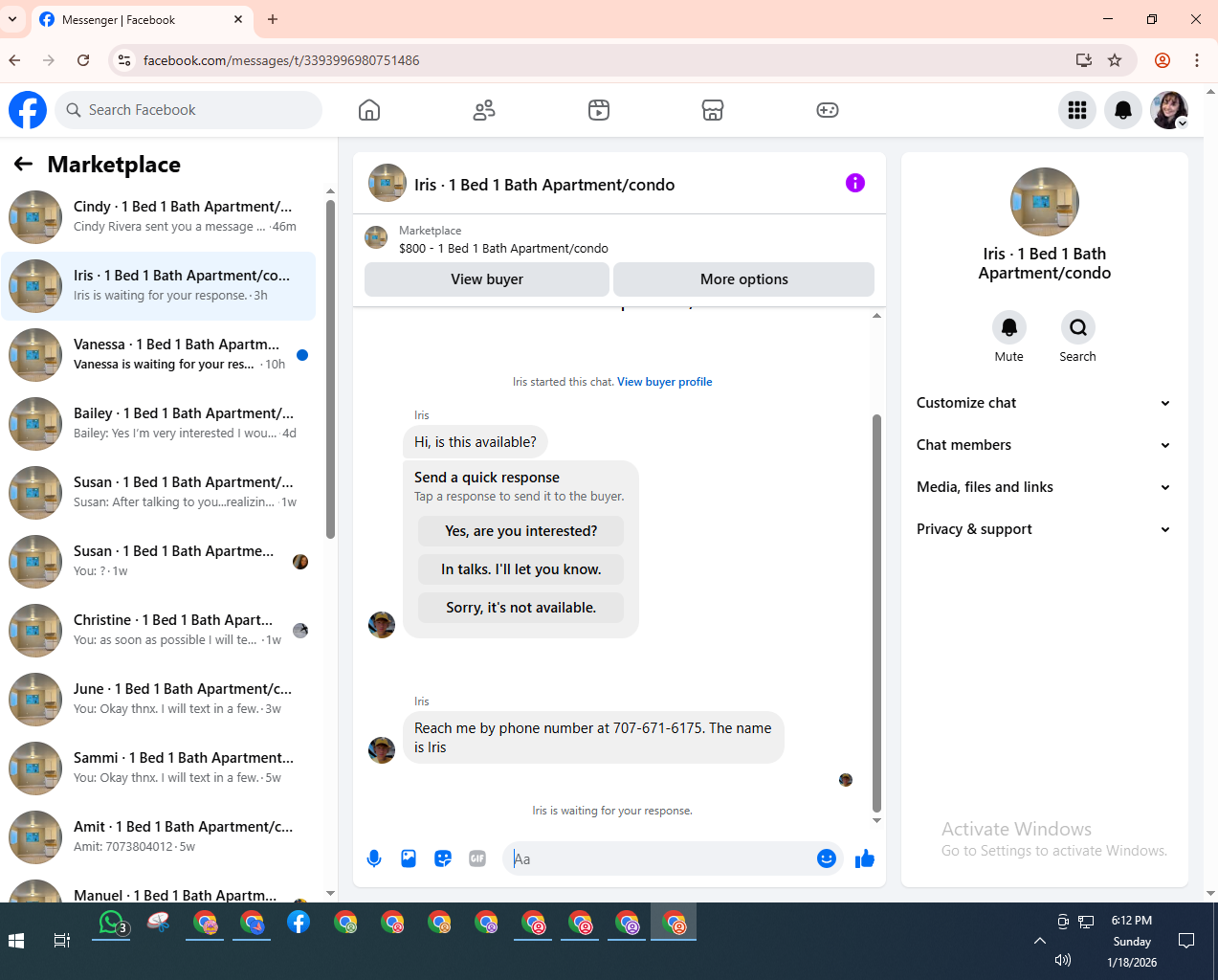Image resolution: width=1218 pixels, height=980 pixels.
Task: Open the account profile picture menu
Action: (1169, 110)
